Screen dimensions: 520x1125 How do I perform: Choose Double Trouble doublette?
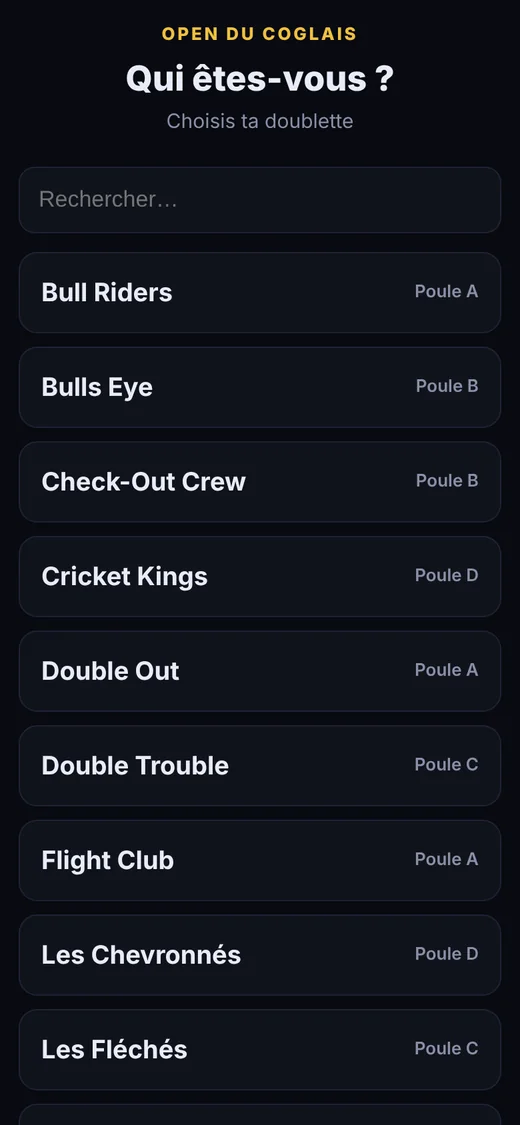260,766
